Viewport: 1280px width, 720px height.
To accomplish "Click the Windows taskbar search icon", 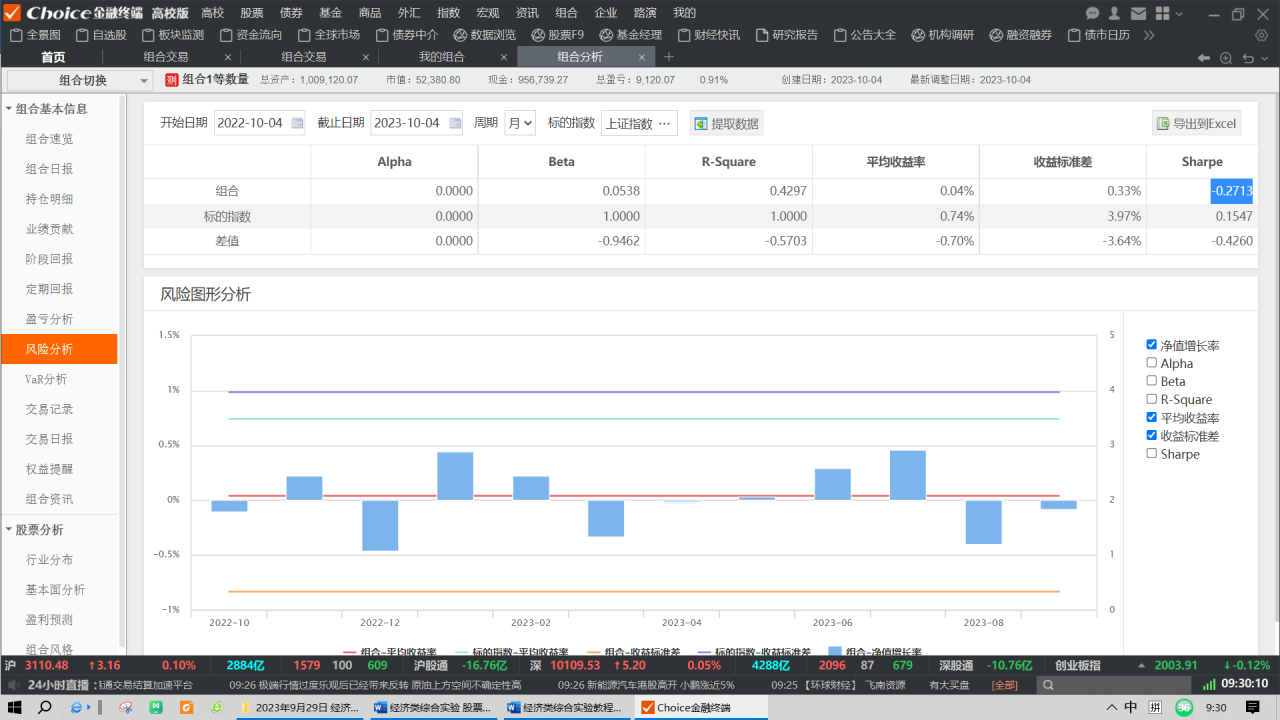I will 45,707.
